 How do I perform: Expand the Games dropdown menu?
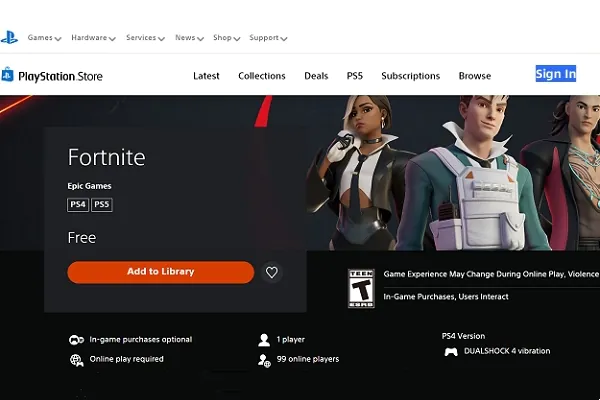(44, 38)
